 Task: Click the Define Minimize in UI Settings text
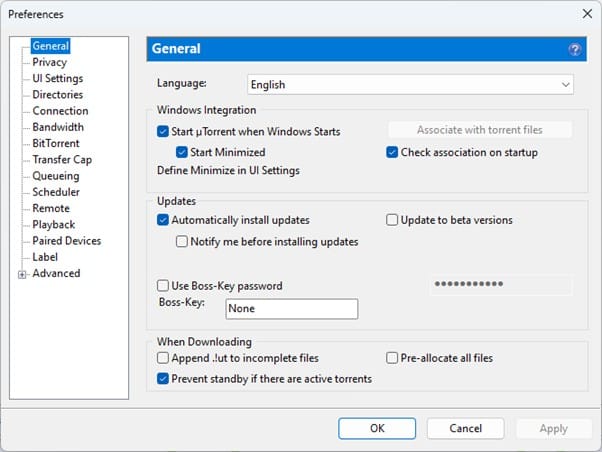228,171
